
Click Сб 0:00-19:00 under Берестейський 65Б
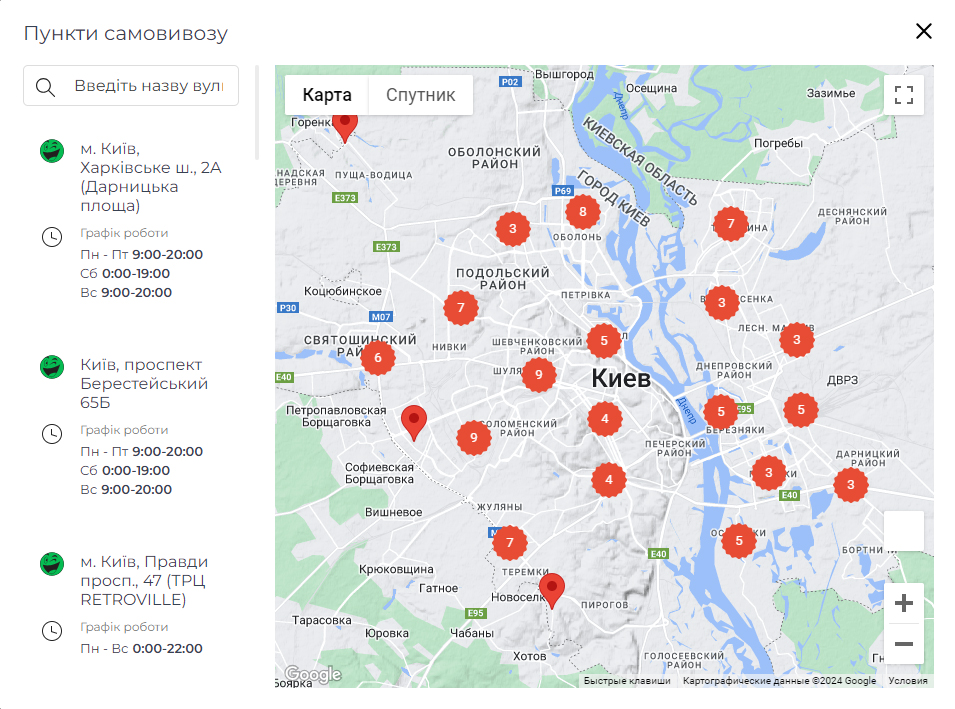(x=125, y=470)
